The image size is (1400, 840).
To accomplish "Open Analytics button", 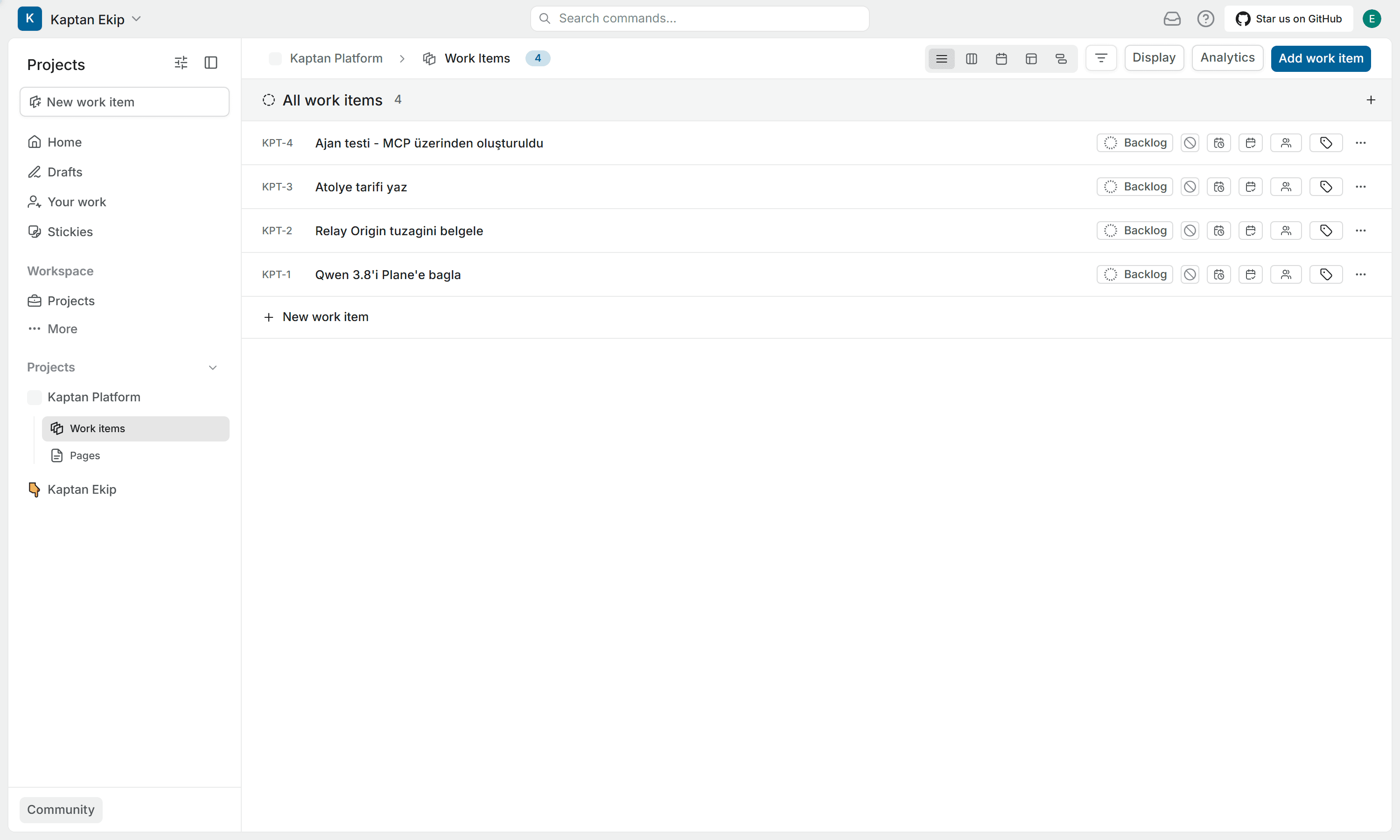I will 1227,58.
